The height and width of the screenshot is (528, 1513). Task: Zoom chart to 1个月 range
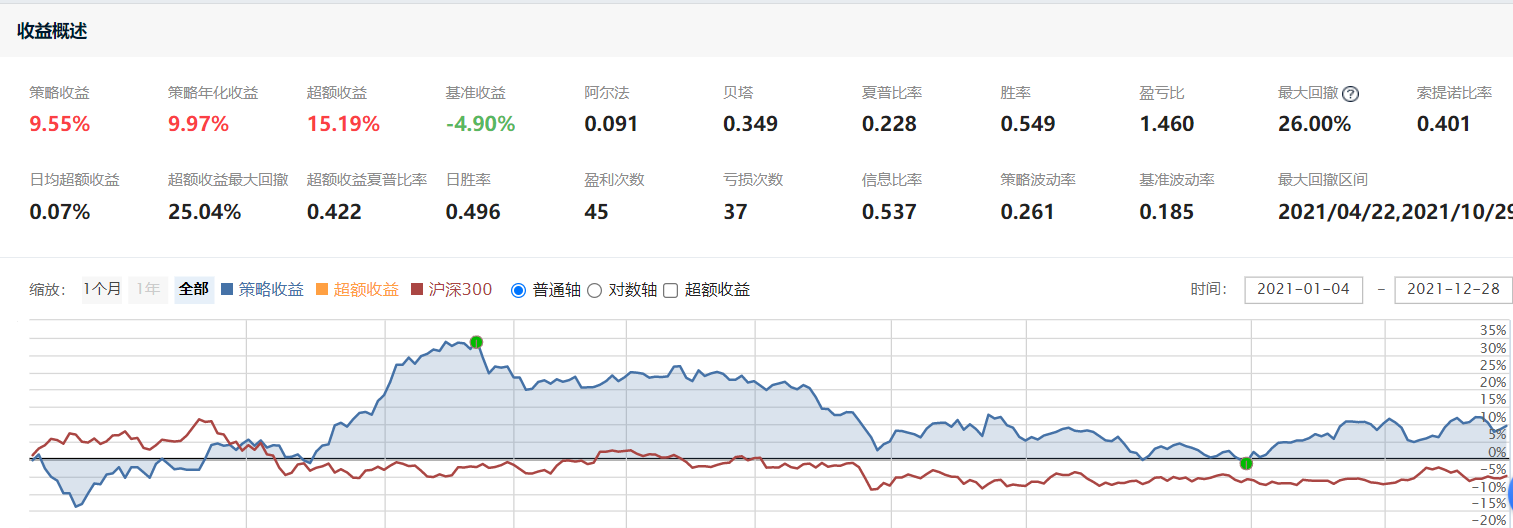(x=102, y=289)
